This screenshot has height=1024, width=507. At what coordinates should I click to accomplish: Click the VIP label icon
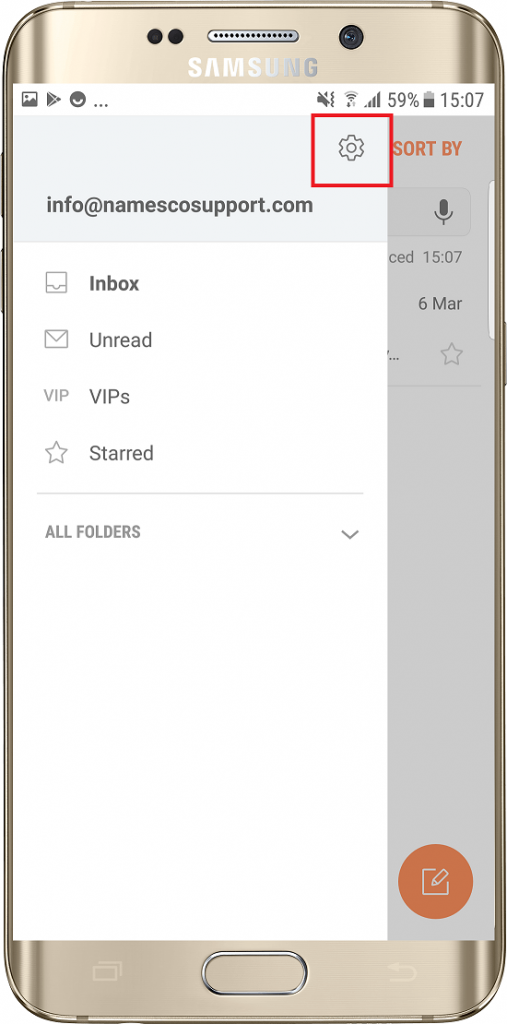coord(56,396)
